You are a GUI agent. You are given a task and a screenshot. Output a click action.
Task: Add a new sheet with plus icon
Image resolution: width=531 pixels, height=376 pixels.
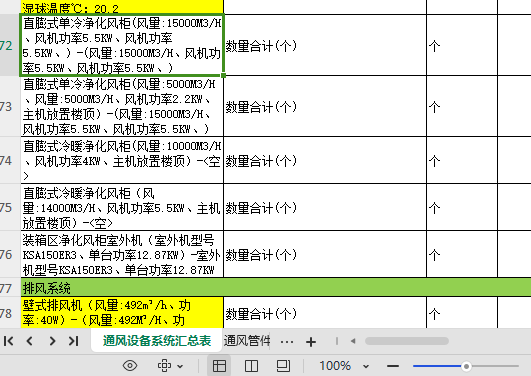point(311,342)
